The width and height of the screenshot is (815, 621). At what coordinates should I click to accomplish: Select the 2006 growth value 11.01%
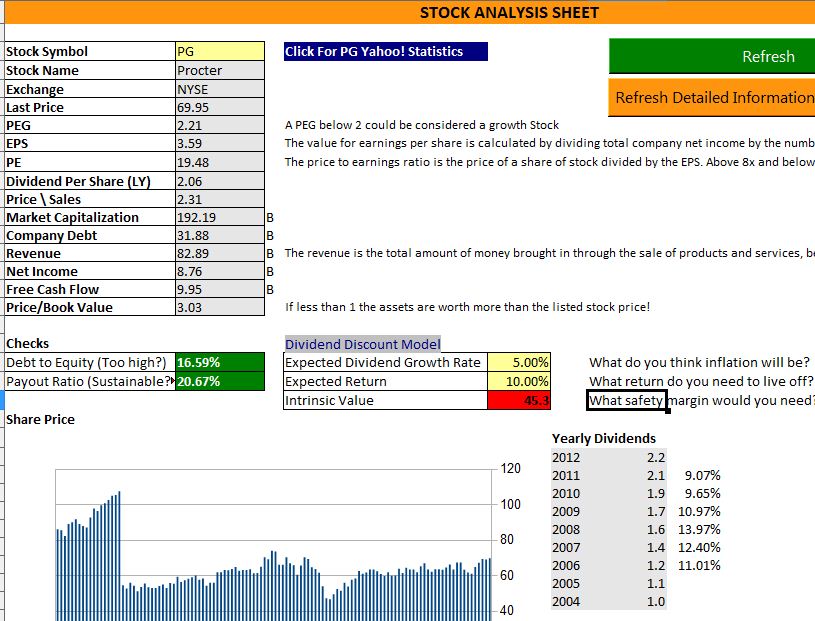tap(699, 565)
